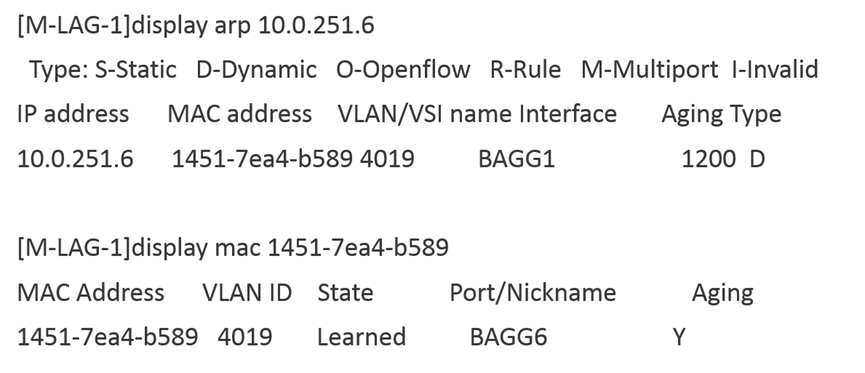
Task: Click the BAGG6 port entry
Action: (x=509, y=337)
